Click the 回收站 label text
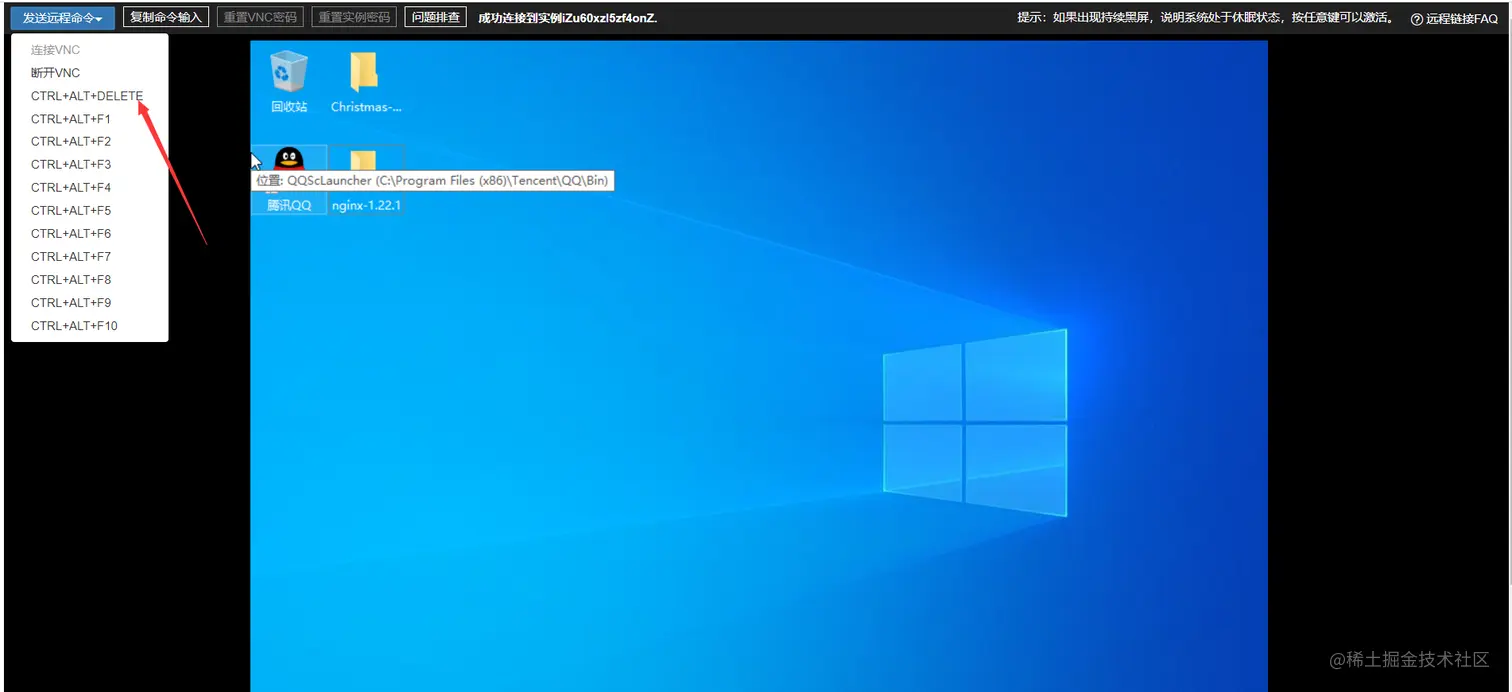The width and height of the screenshot is (1512, 692). pos(289,106)
